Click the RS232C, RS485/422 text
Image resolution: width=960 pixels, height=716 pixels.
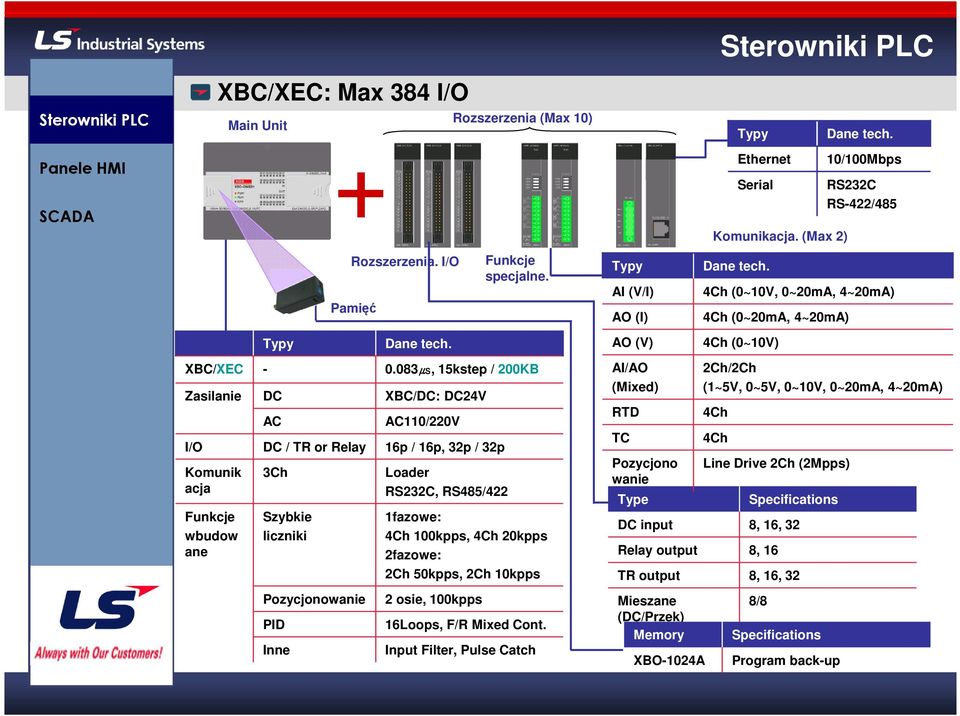(446, 491)
